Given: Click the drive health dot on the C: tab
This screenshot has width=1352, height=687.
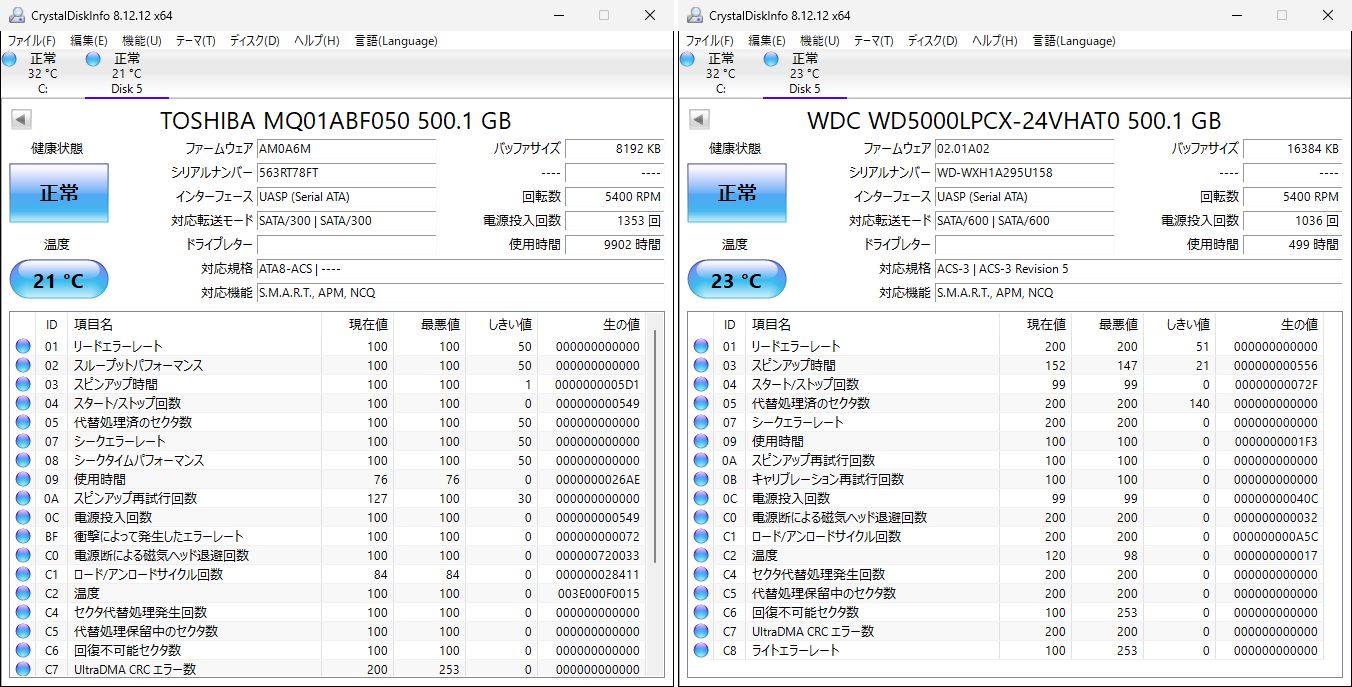Looking at the screenshot, I should click(x=9, y=59).
